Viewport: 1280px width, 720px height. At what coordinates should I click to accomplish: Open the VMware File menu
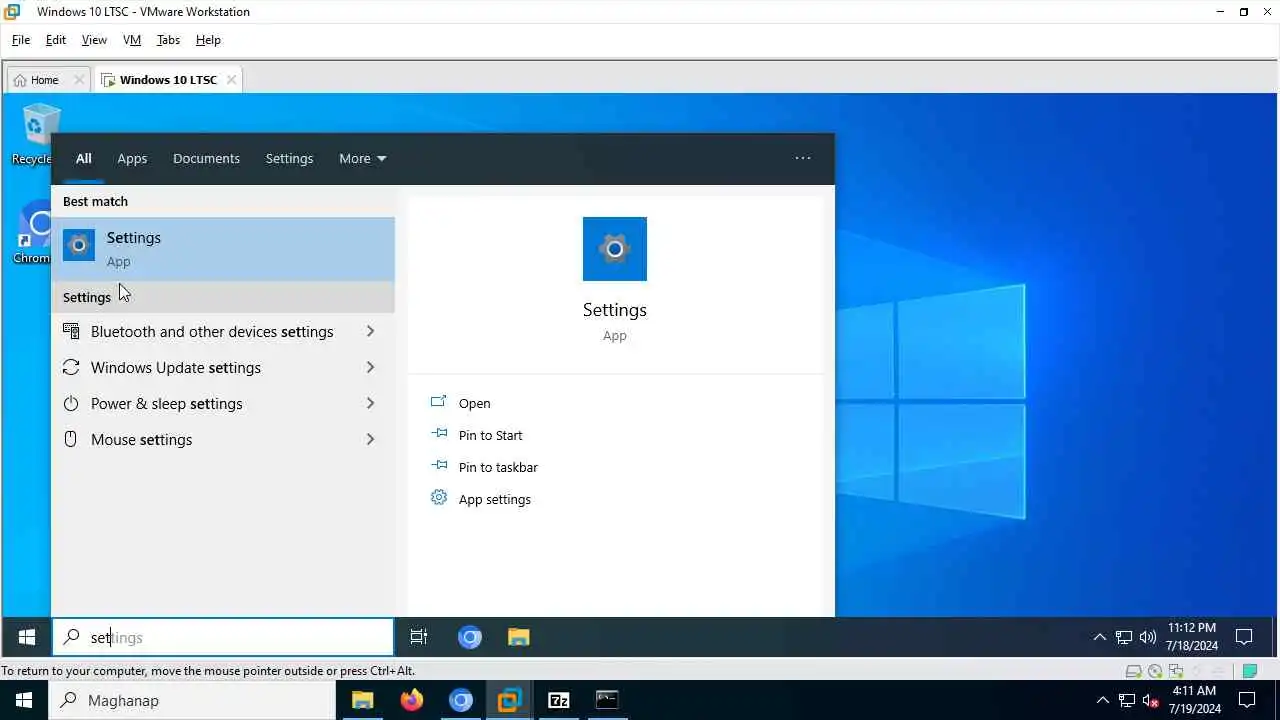pos(21,40)
